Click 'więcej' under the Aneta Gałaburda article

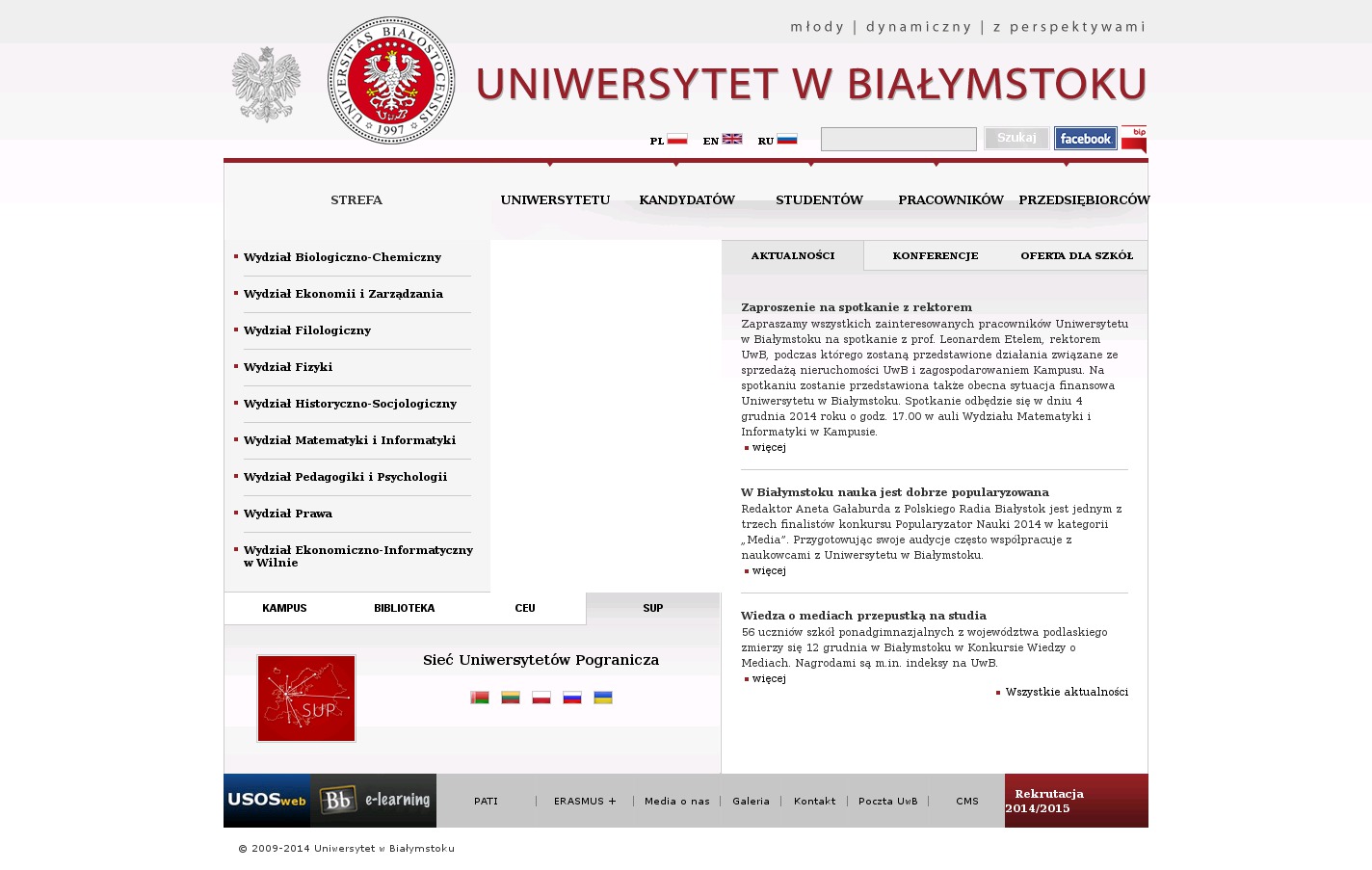click(x=769, y=570)
